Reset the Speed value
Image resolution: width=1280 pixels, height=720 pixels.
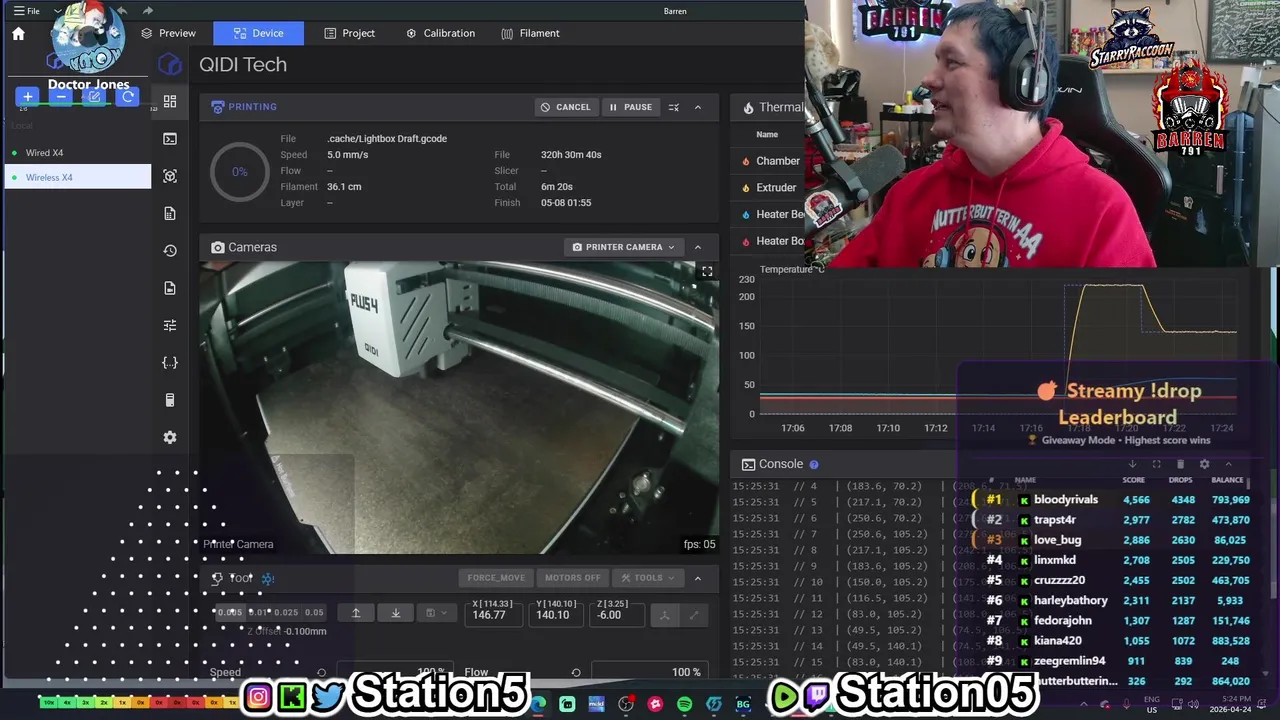[321, 673]
